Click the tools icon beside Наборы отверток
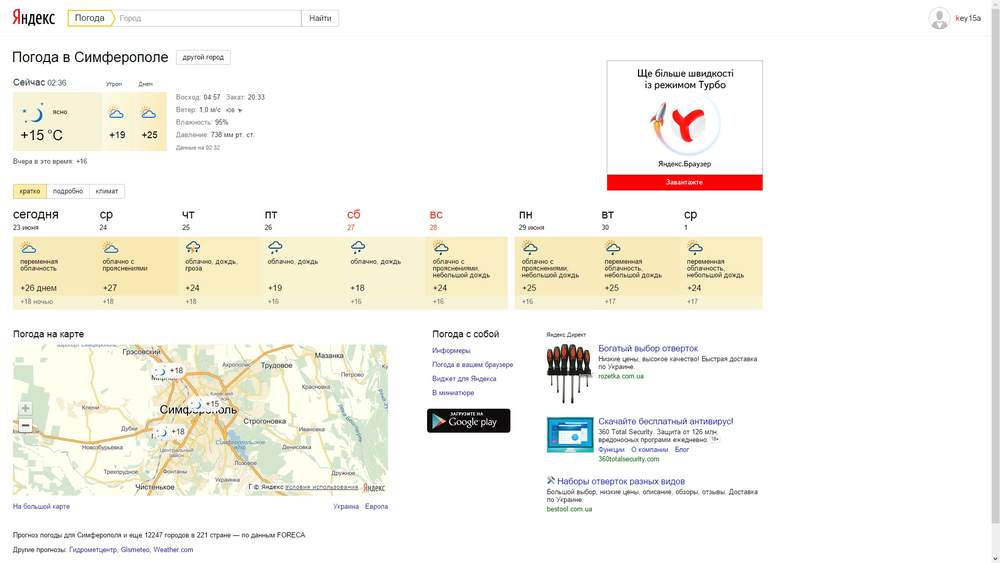 point(551,480)
